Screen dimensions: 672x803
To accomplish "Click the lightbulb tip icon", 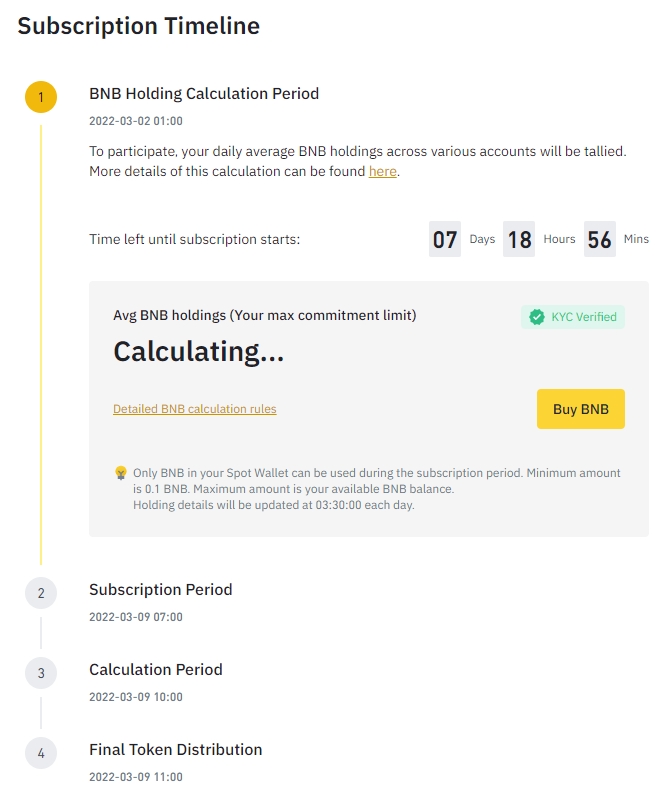I will [121, 472].
